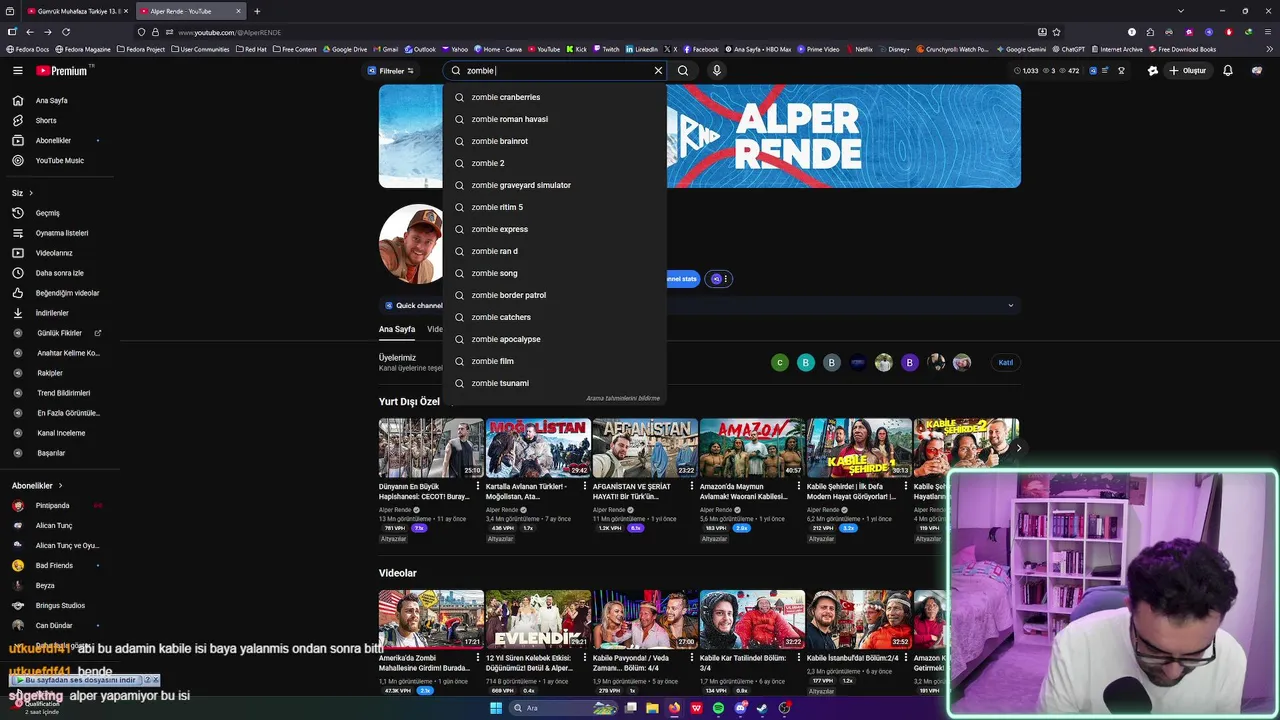
Task: Open the YouTube guide hamburger menu
Action: pyautogui.click(x=17, y=71)
